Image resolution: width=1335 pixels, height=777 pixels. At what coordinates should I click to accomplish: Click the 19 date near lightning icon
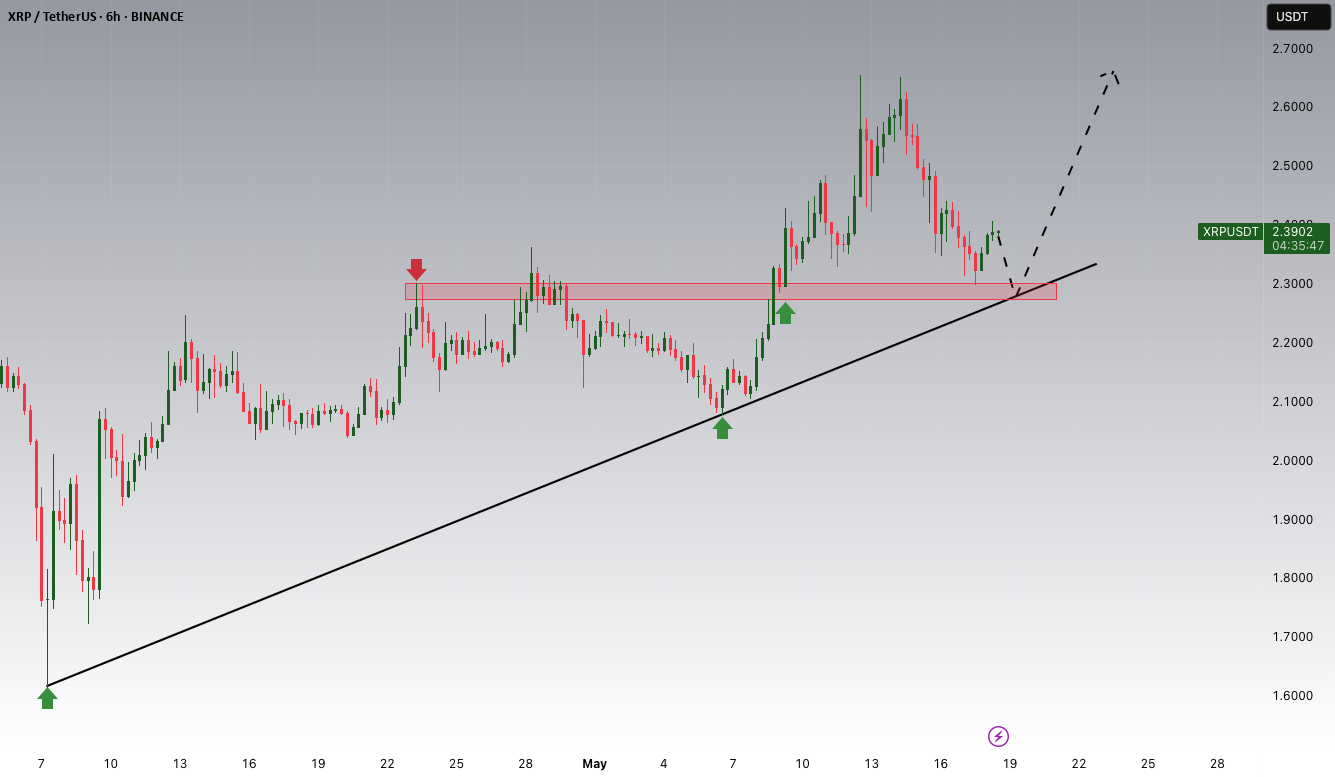1011,764
